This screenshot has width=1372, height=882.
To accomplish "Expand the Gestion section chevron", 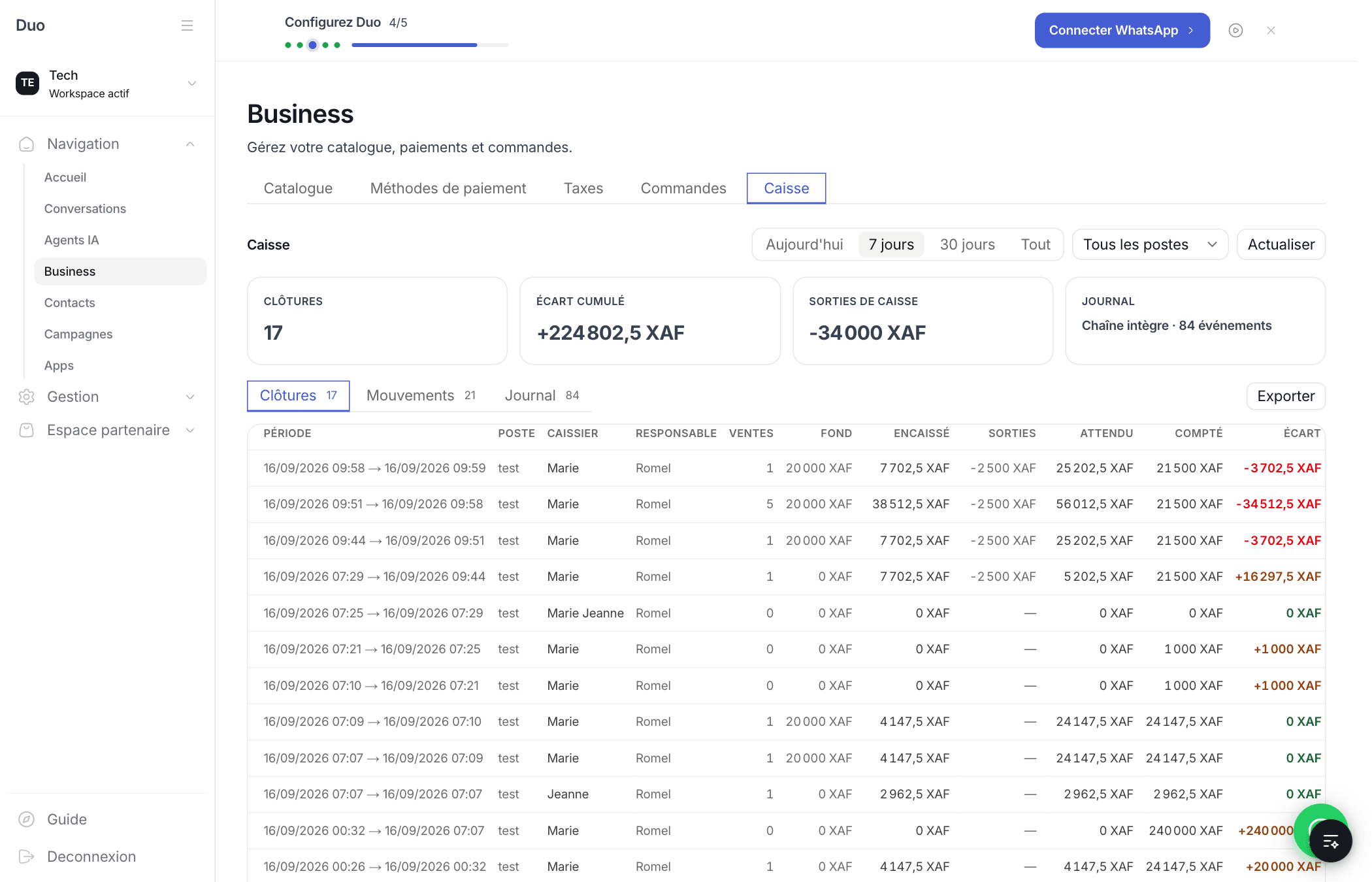I will (190, 397).
